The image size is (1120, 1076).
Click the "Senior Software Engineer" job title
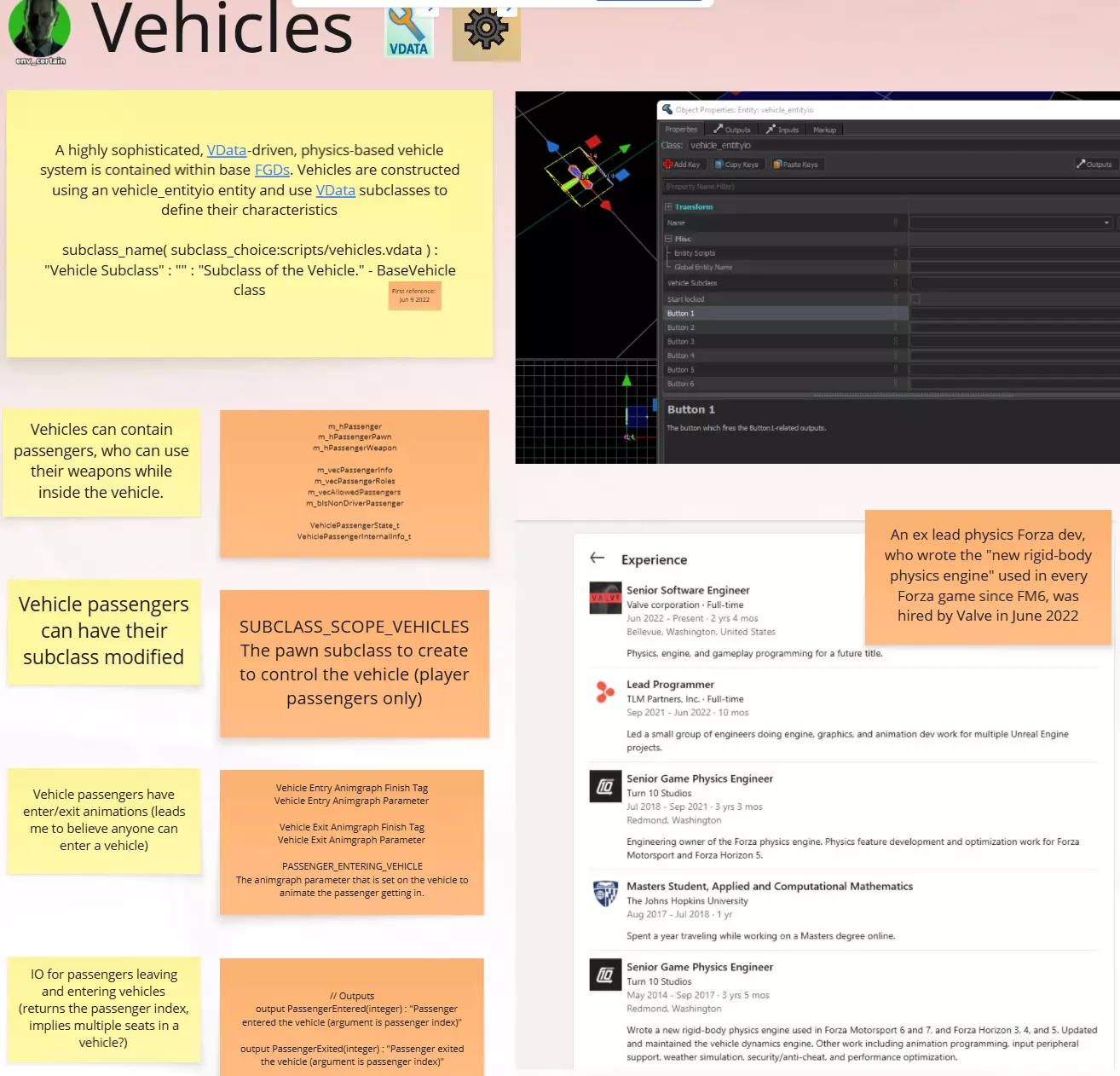pos(688,590)
